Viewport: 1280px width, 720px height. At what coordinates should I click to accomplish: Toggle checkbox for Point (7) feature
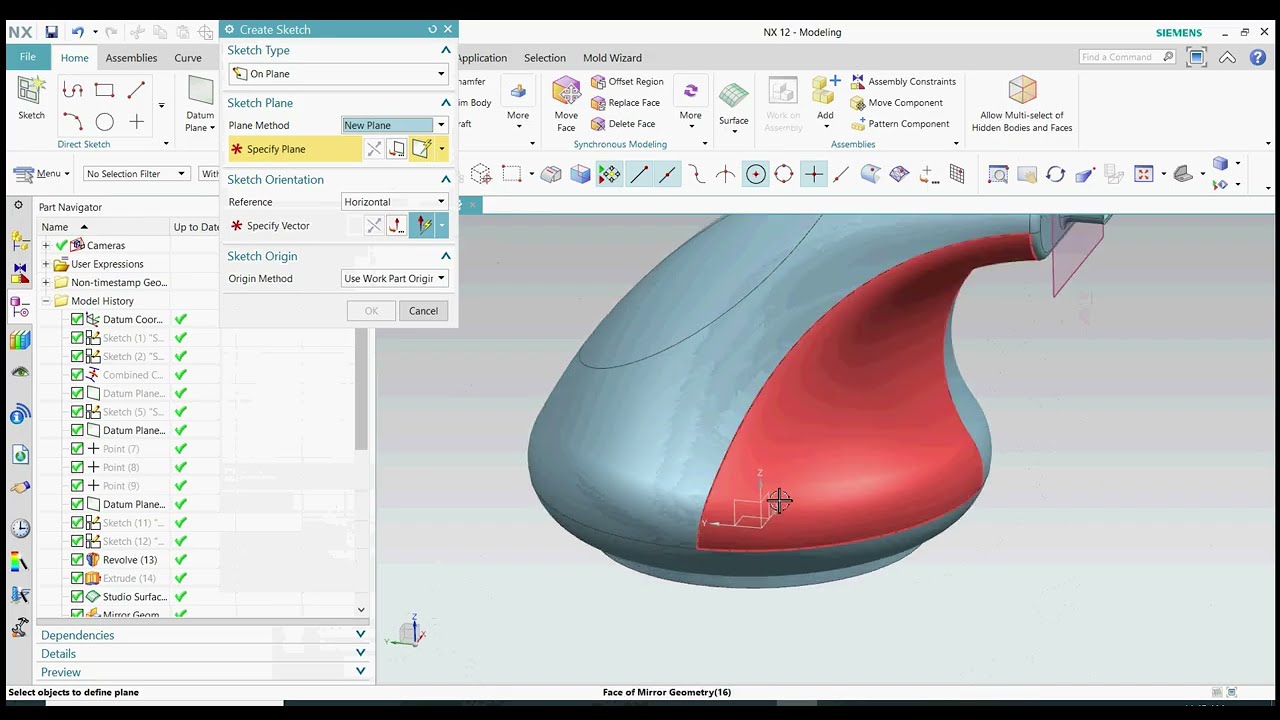click(x=77, y=449)
